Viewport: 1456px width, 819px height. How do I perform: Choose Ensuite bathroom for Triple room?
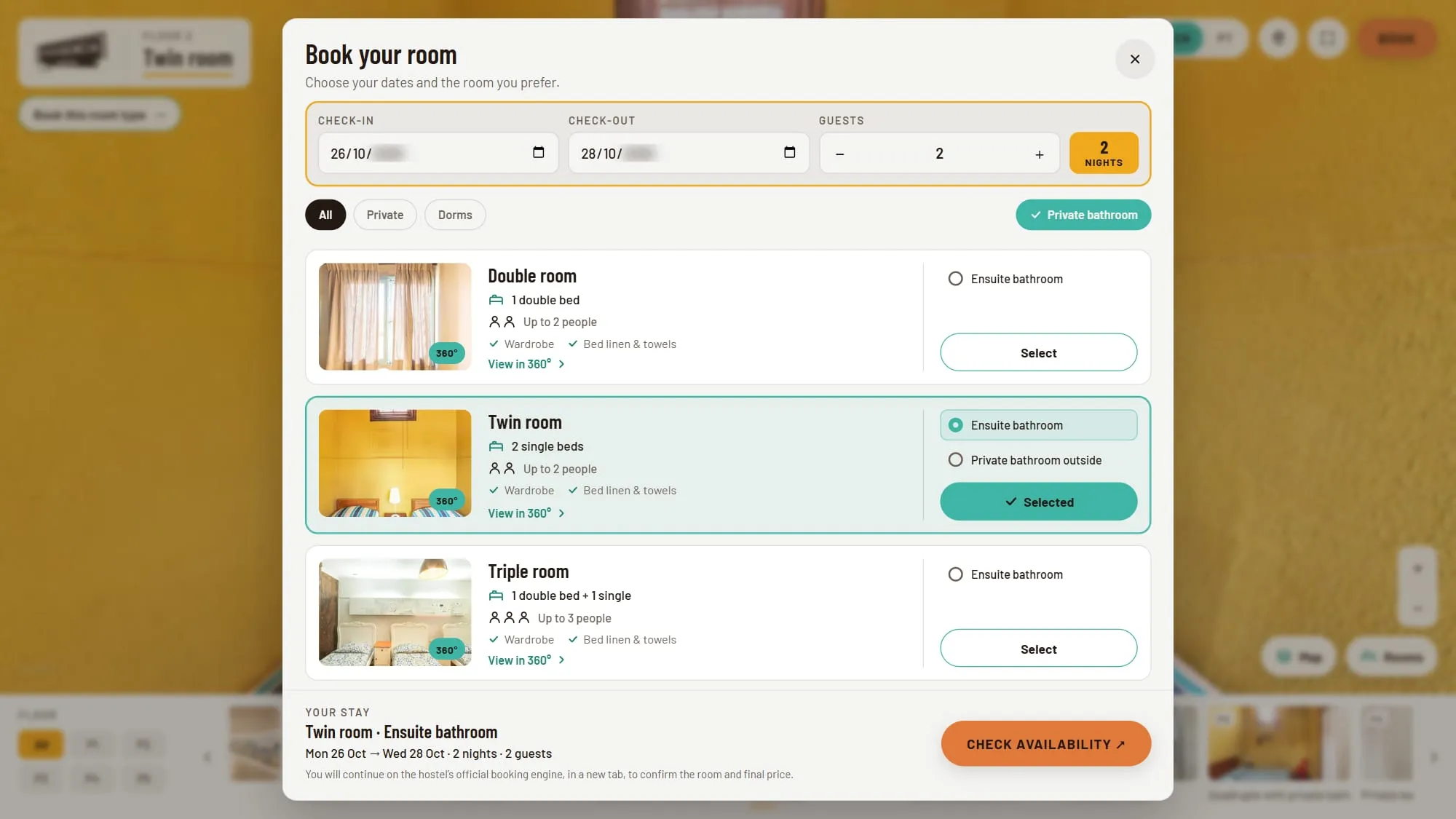(x=1005, y=574)
